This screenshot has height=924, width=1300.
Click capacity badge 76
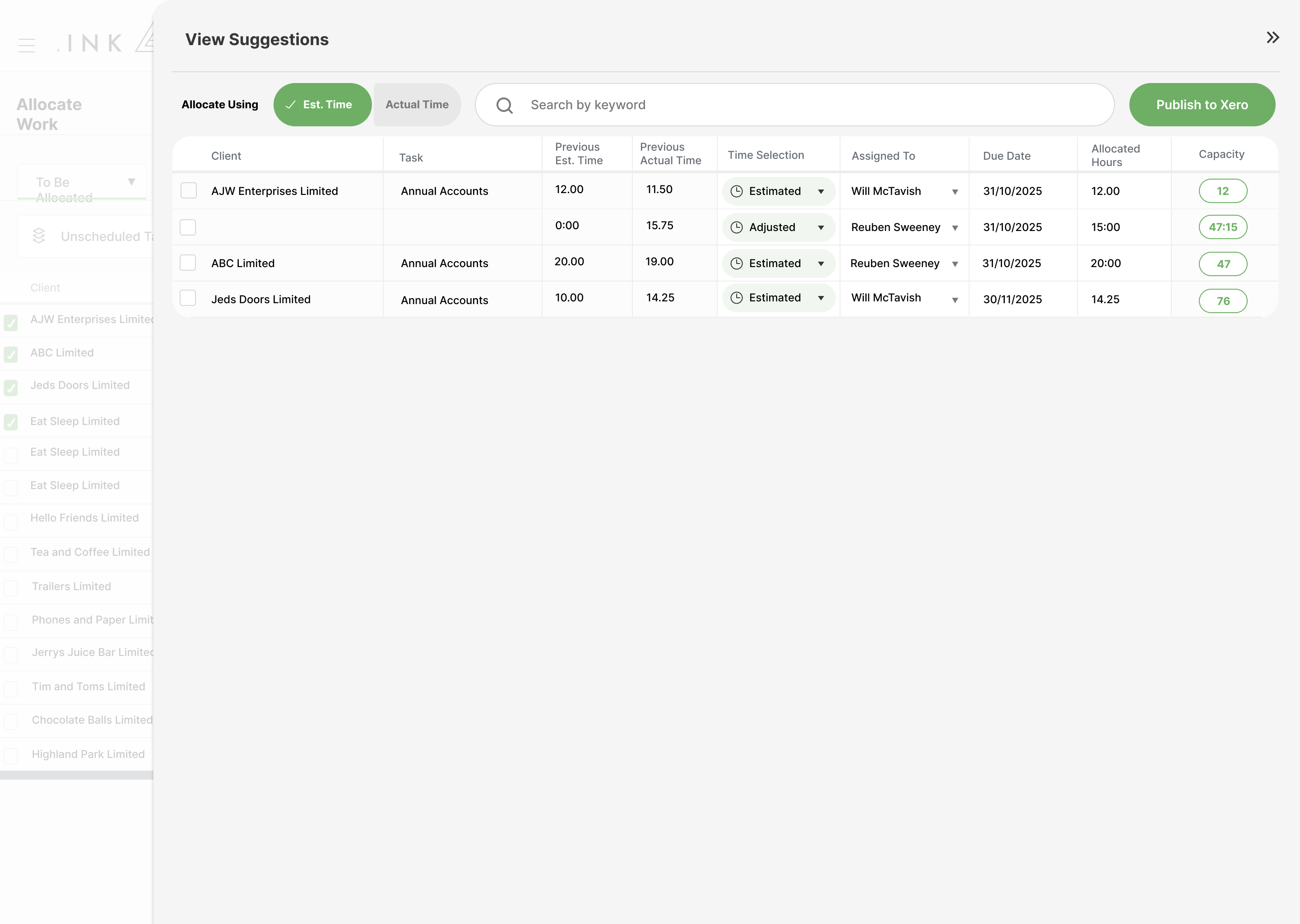(x=1223, y=301)
